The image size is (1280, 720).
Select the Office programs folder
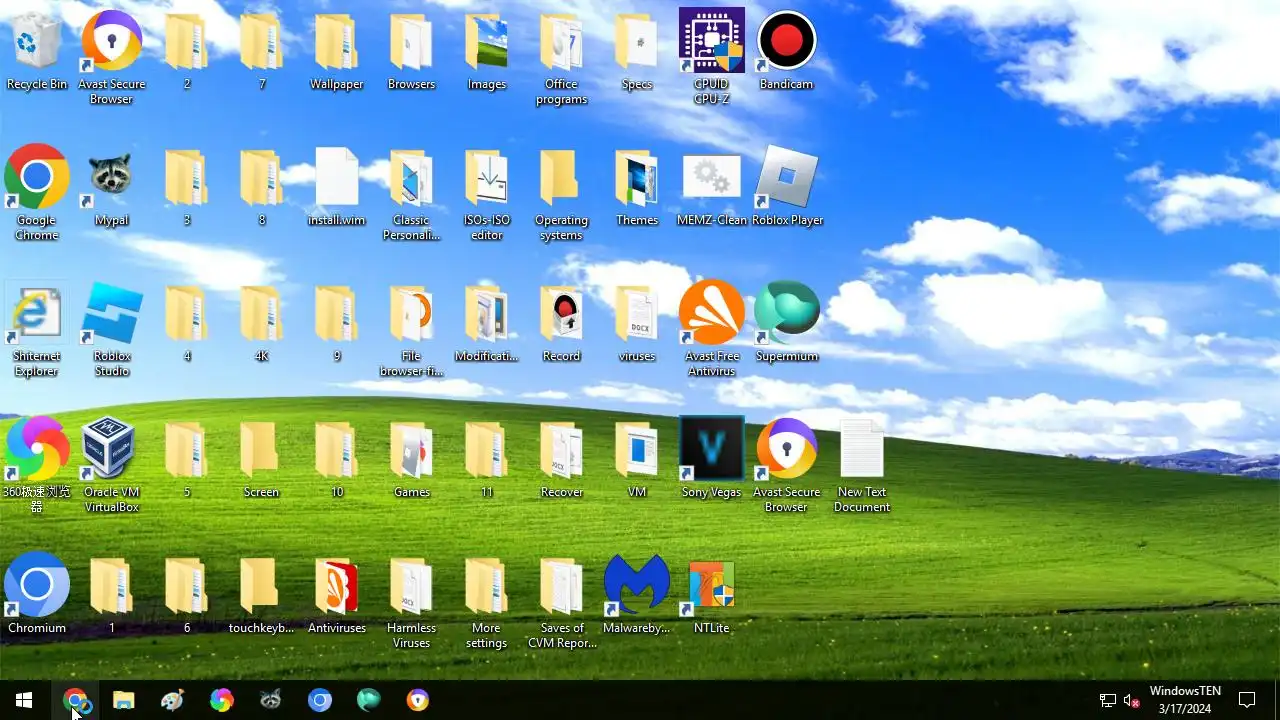click(x=562, y=58)
